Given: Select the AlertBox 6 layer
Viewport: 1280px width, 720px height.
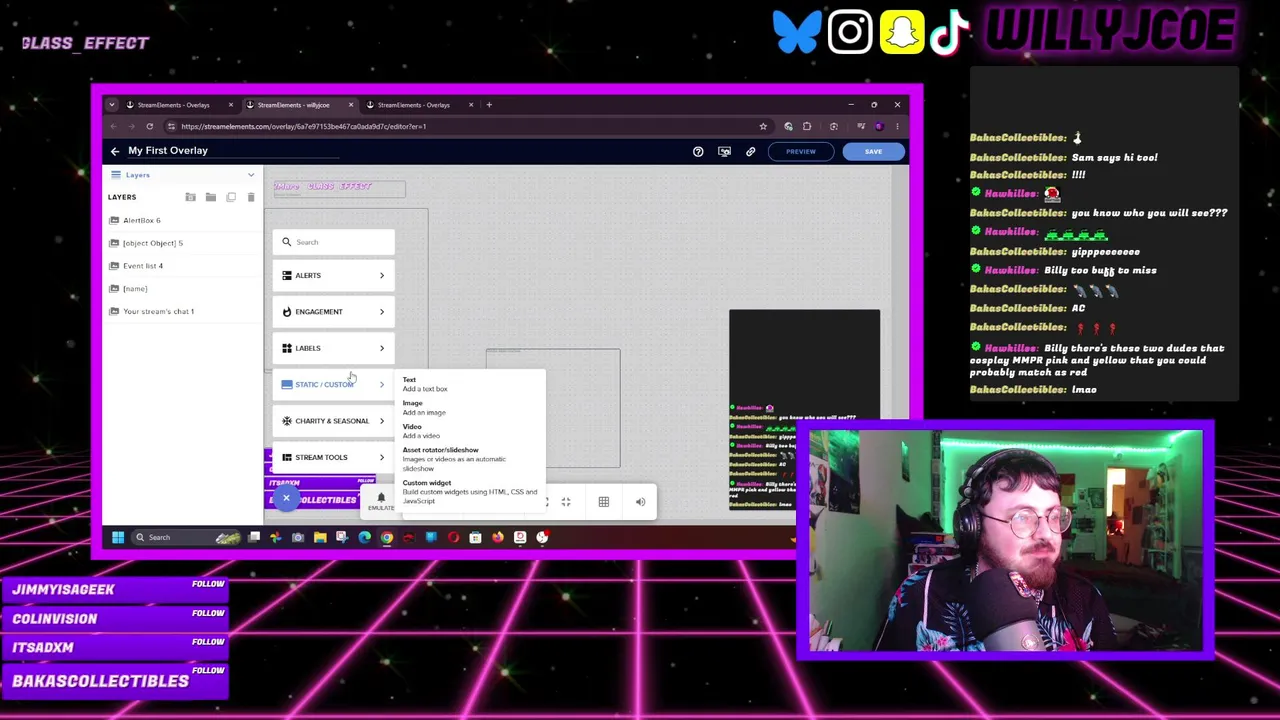Looking at the screenshot, I should [182, 221].
